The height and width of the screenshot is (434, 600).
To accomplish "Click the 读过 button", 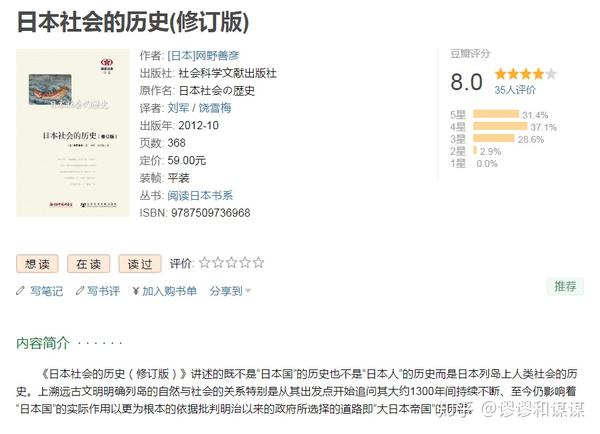I will coord(140,264).
